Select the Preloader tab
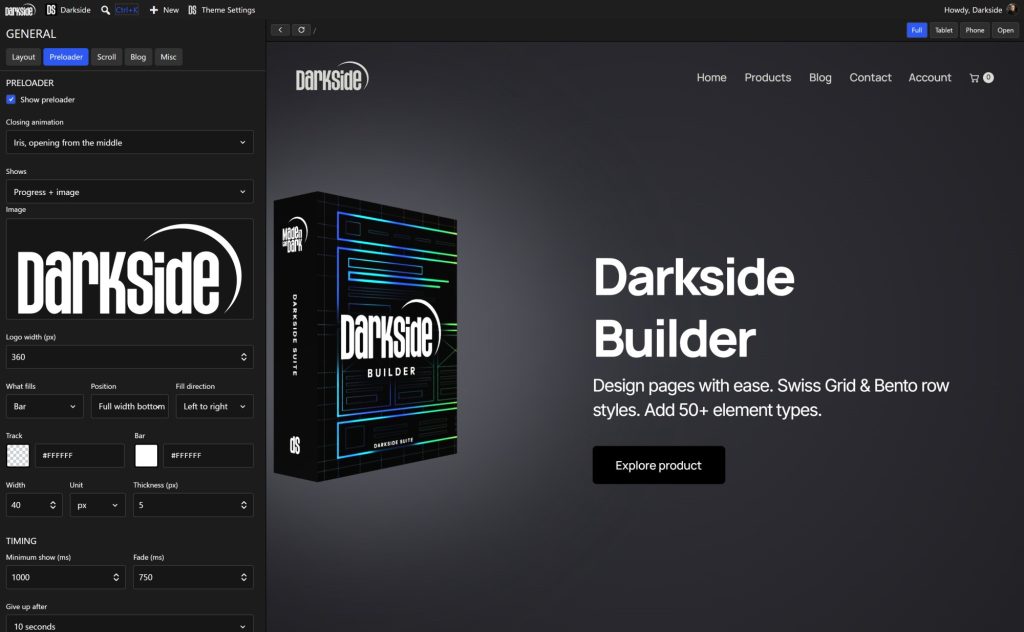 [x=66, y=57]
